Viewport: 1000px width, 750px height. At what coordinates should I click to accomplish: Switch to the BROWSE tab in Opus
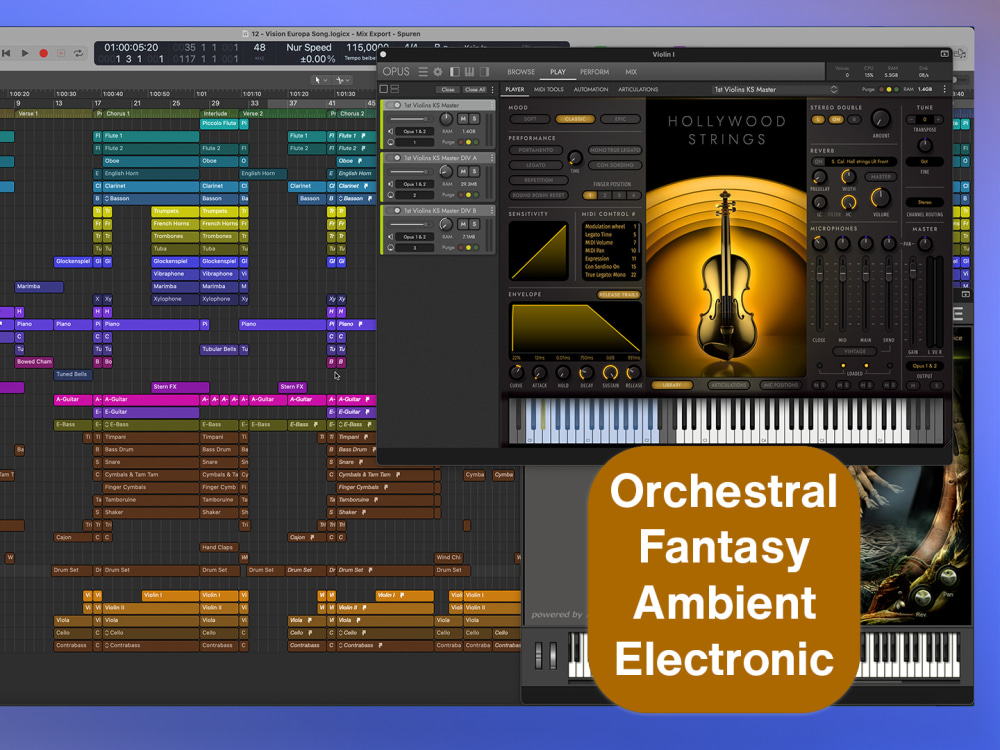[521, 72]
